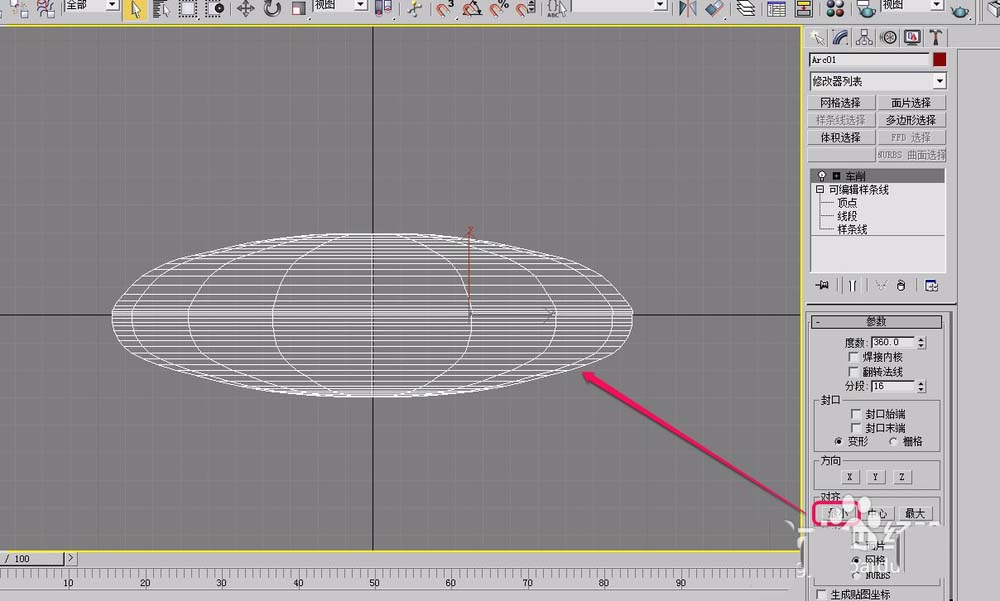Click the Use Pivot Point Center icon
Image resolution: width=1000 pixels, height=601 pixels.
pyautogui.click(x=383, y=9)
